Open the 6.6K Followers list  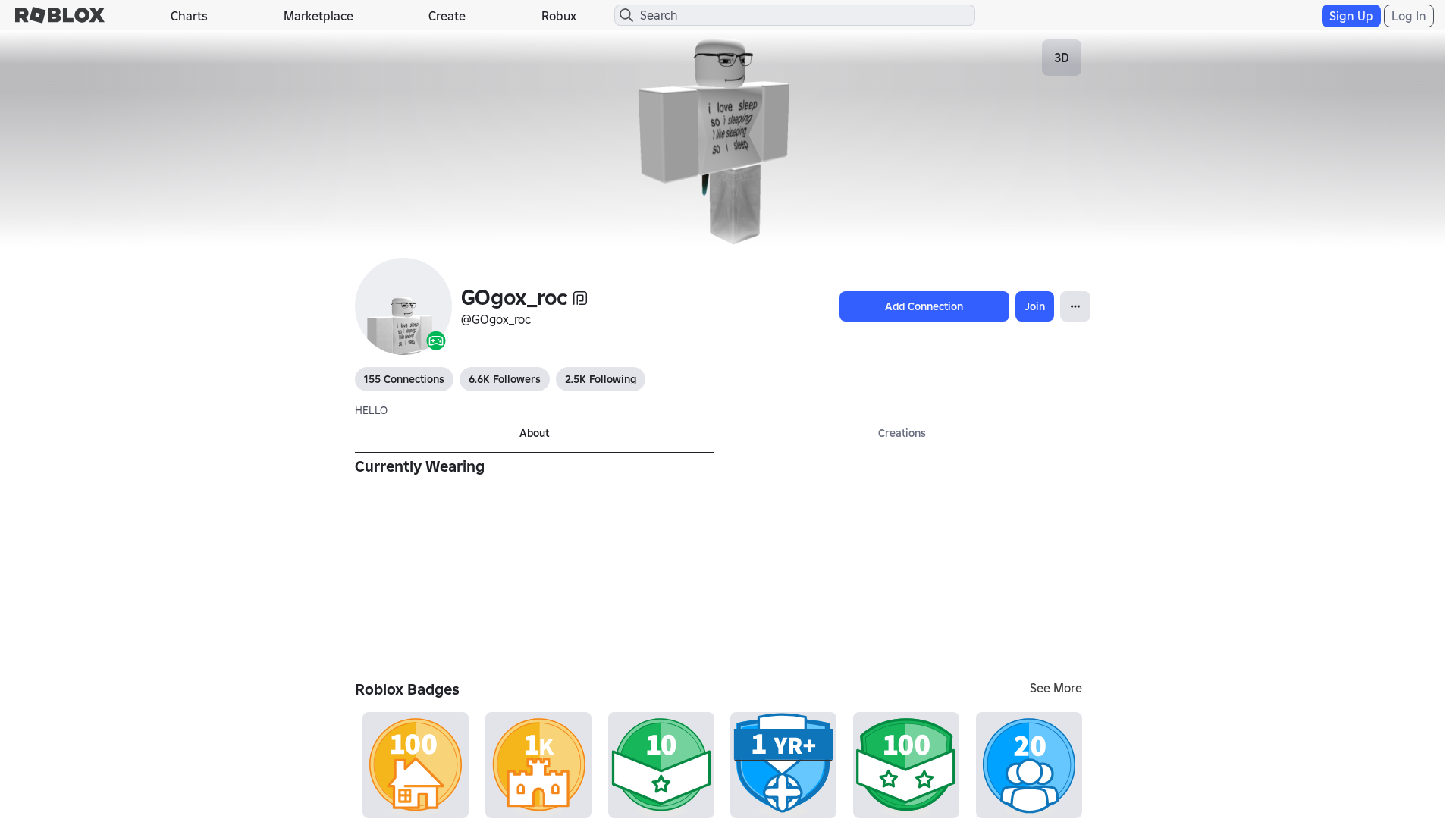[x=504, y=379]
